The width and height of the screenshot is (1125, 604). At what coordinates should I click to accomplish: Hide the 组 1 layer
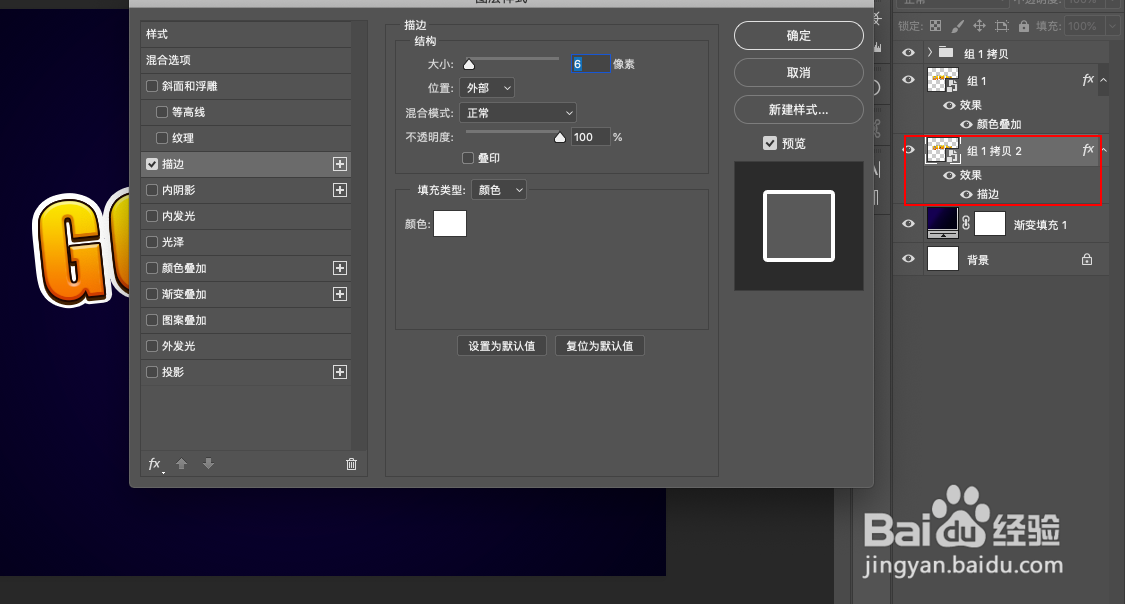908,79
